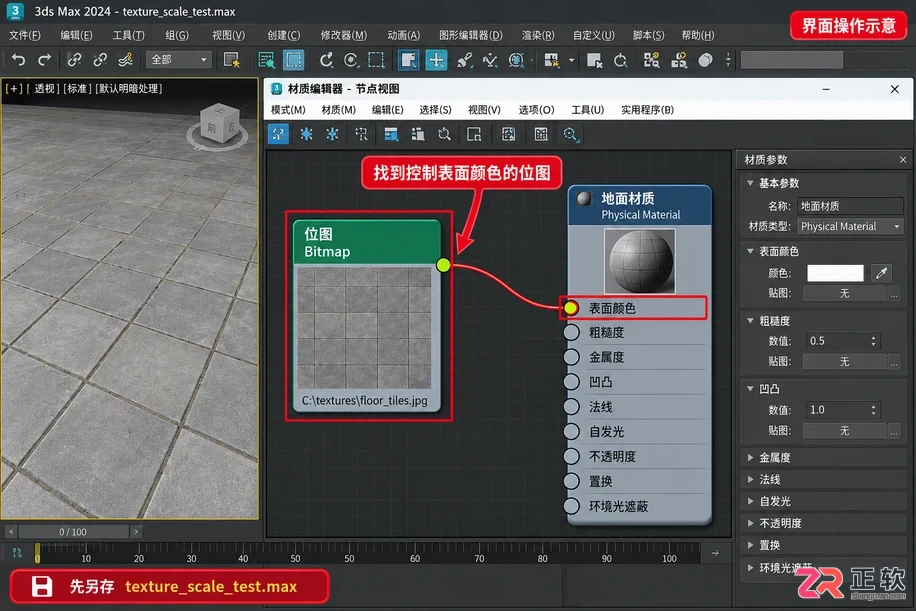Toggle the highlighted rectangular selection region icon
Screen dimensions: 916x611
coord(294,60)
